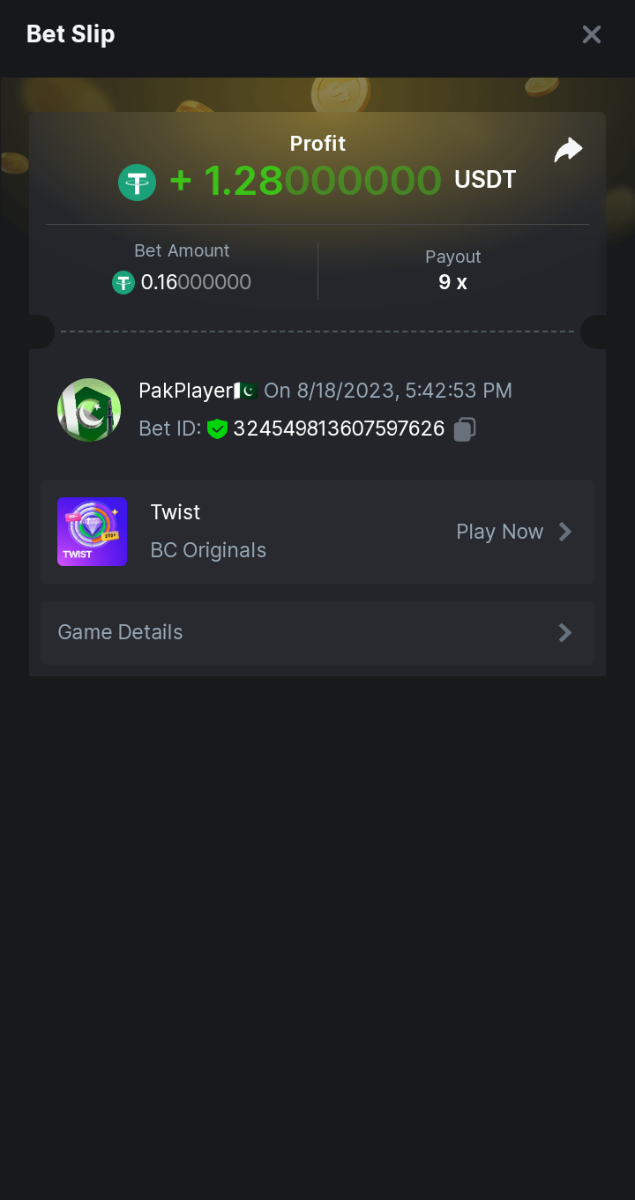
Task: Copy the Bet ID with copy icon
Action: [464, 429]
